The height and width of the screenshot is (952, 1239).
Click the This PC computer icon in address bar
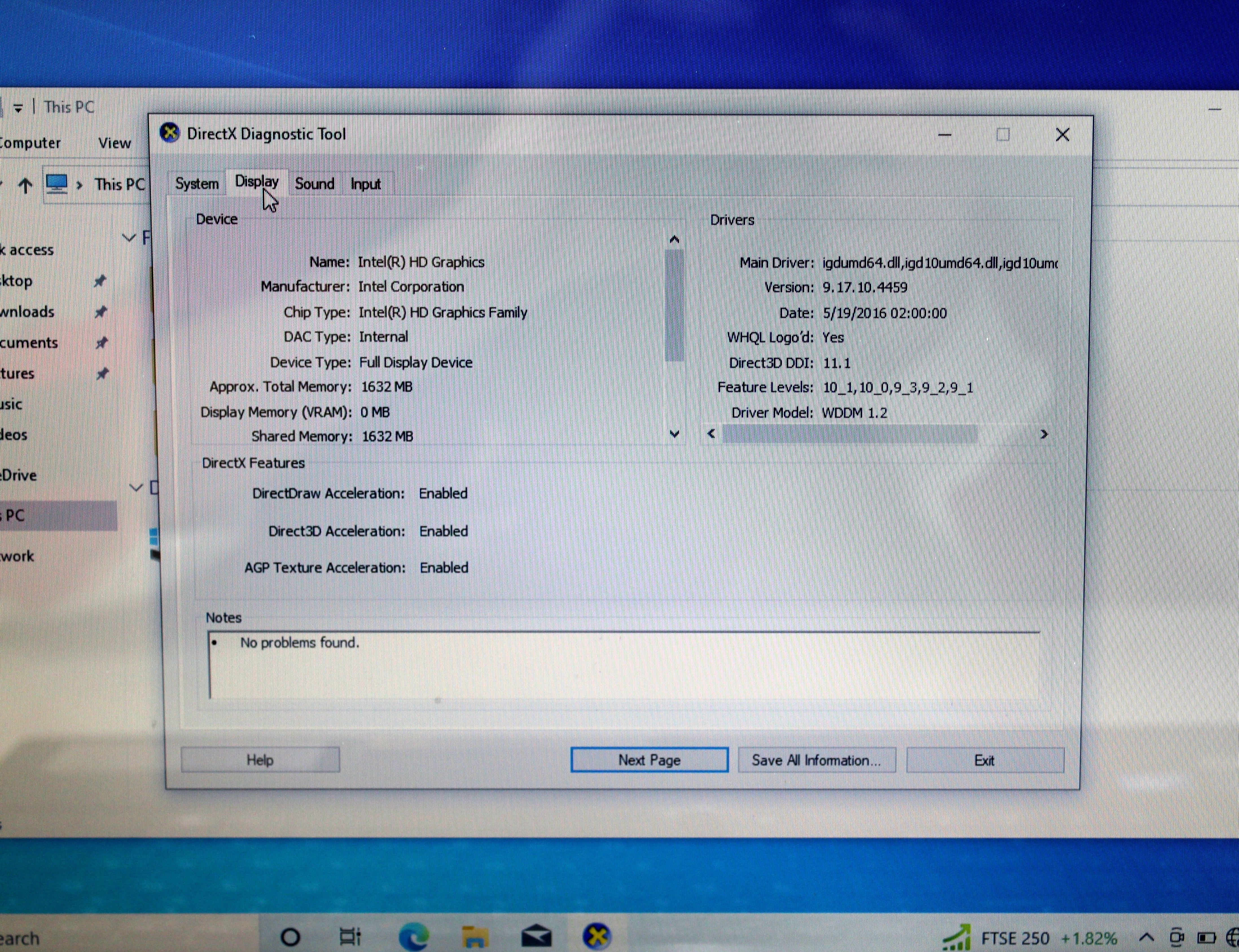57,184
